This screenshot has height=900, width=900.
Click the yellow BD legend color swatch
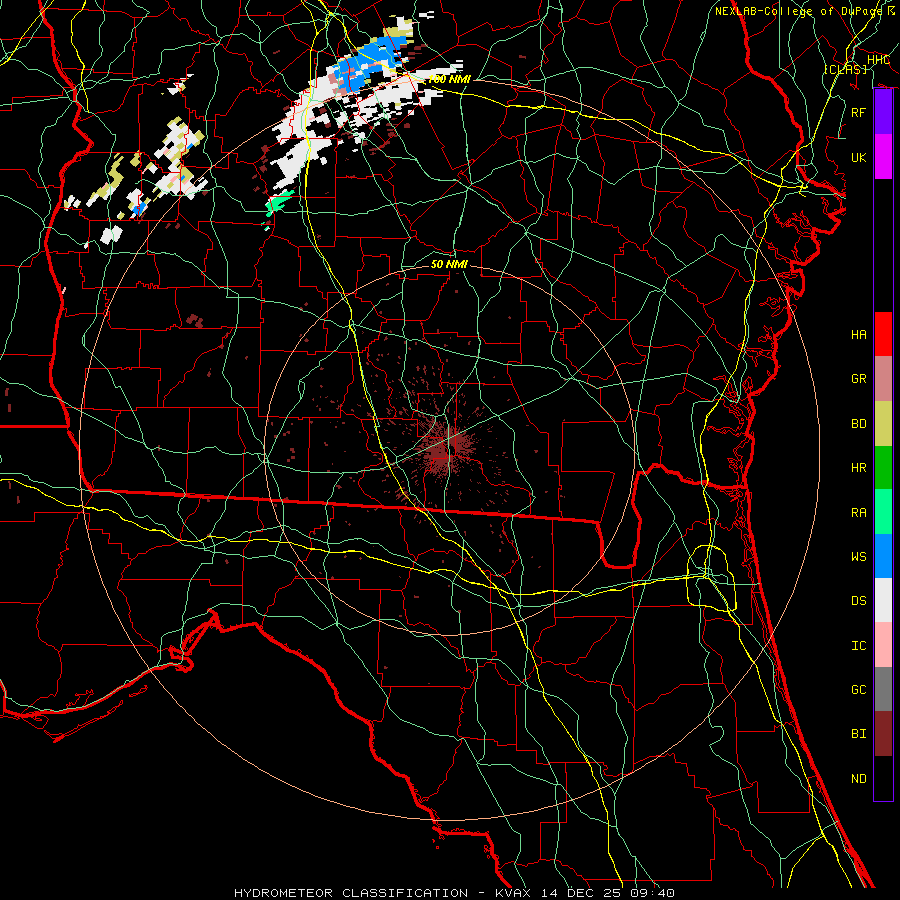tap(883, 423)
